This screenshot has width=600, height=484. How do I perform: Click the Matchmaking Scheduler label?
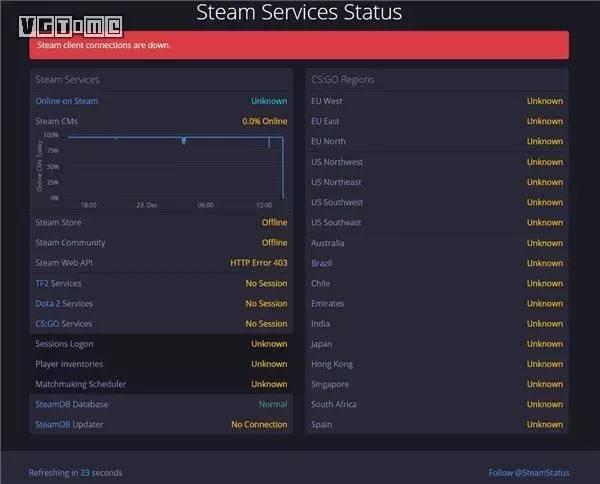81,384
